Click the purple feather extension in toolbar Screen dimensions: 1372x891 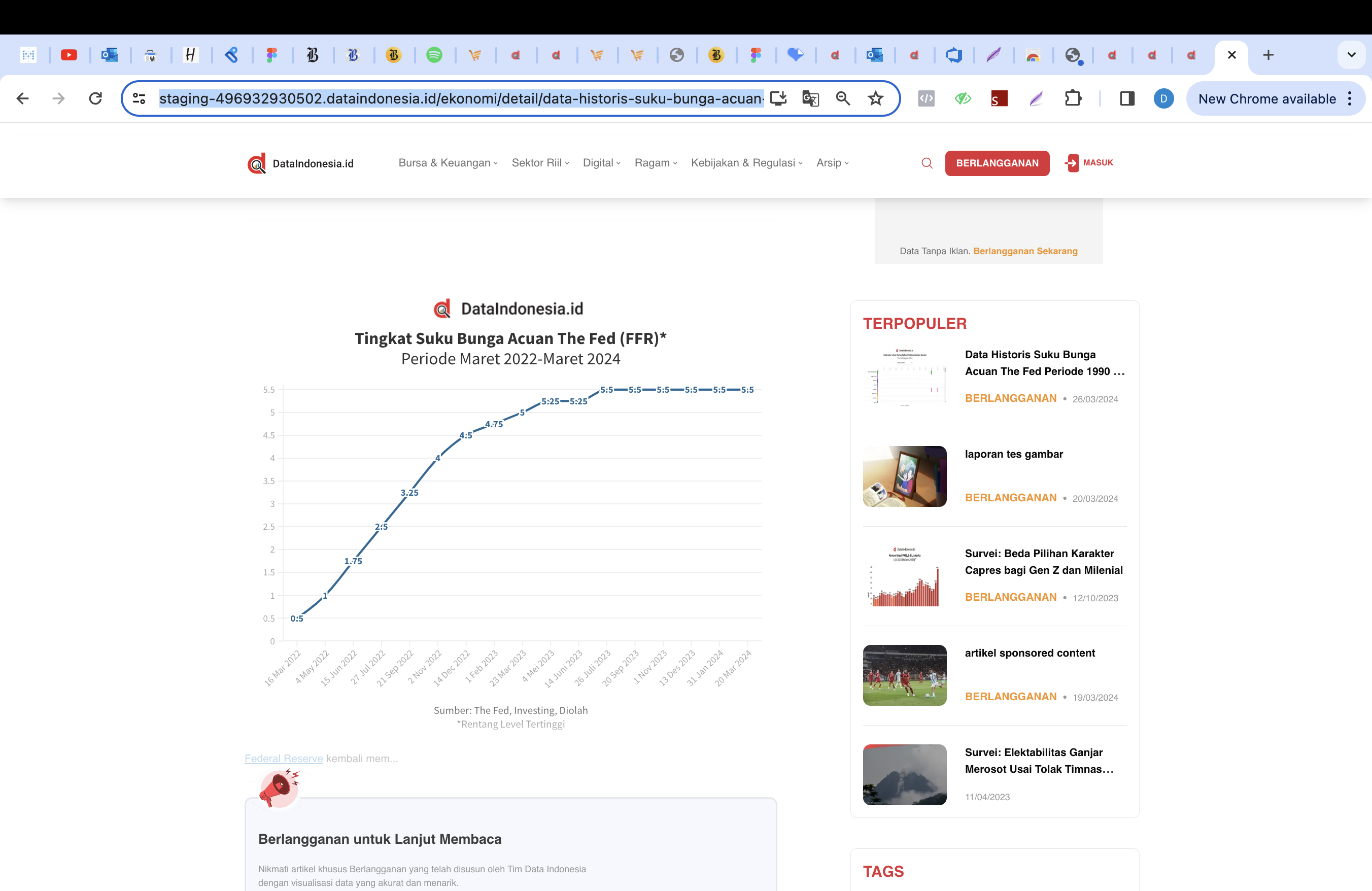[1036, 98]
